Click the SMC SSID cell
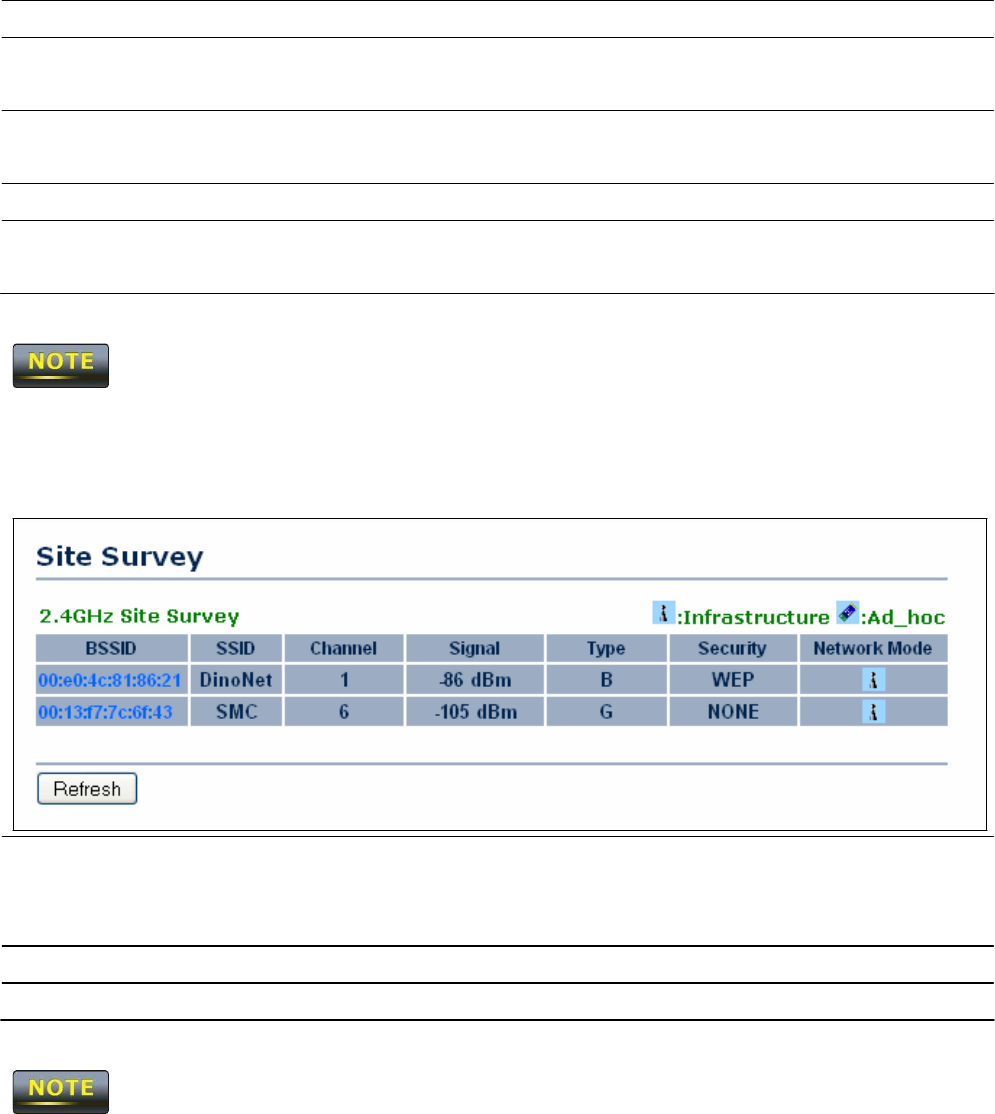 click(x=236, y=712)
